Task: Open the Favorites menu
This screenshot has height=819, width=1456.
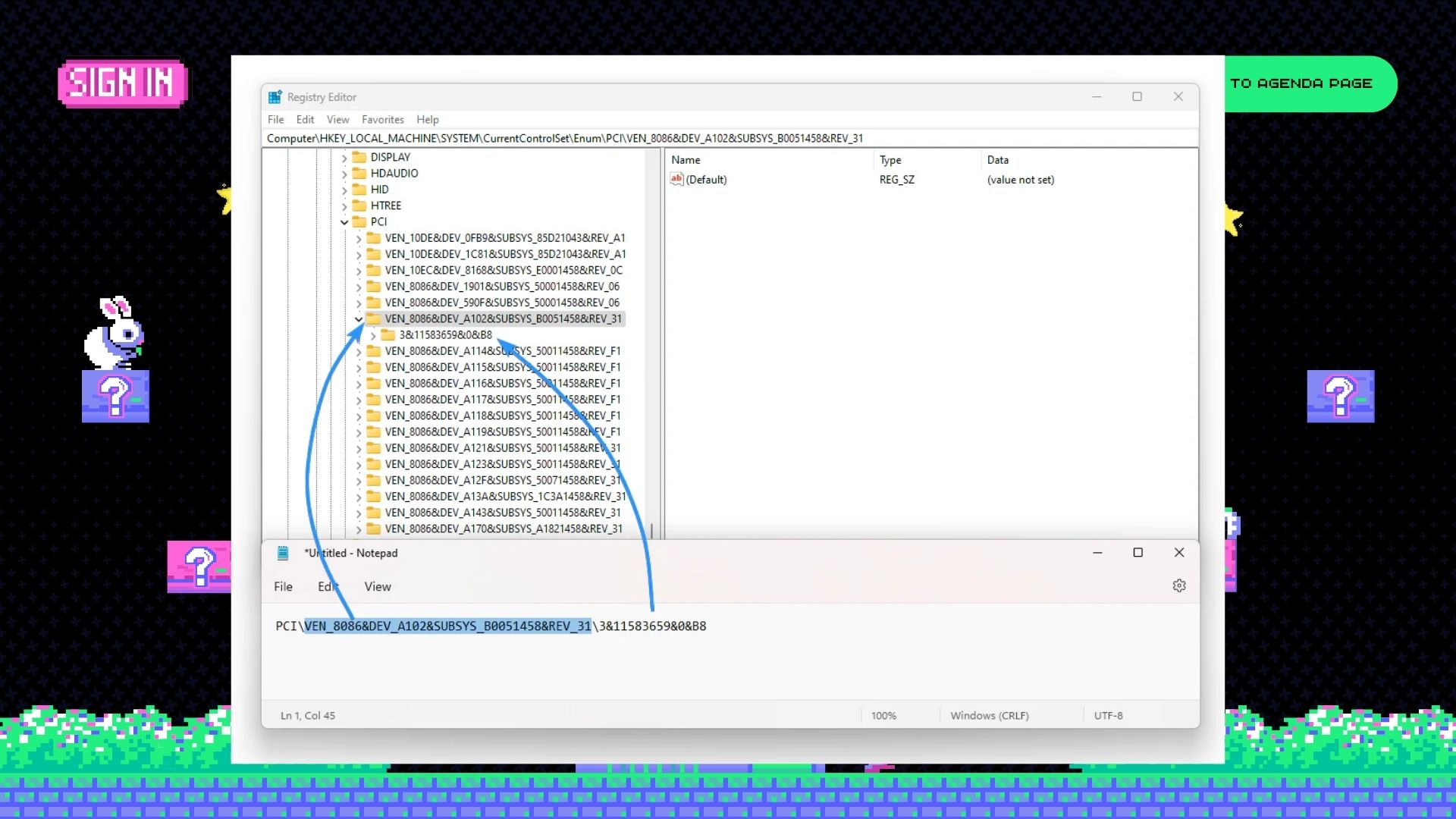Action: [x=382, y=120]
